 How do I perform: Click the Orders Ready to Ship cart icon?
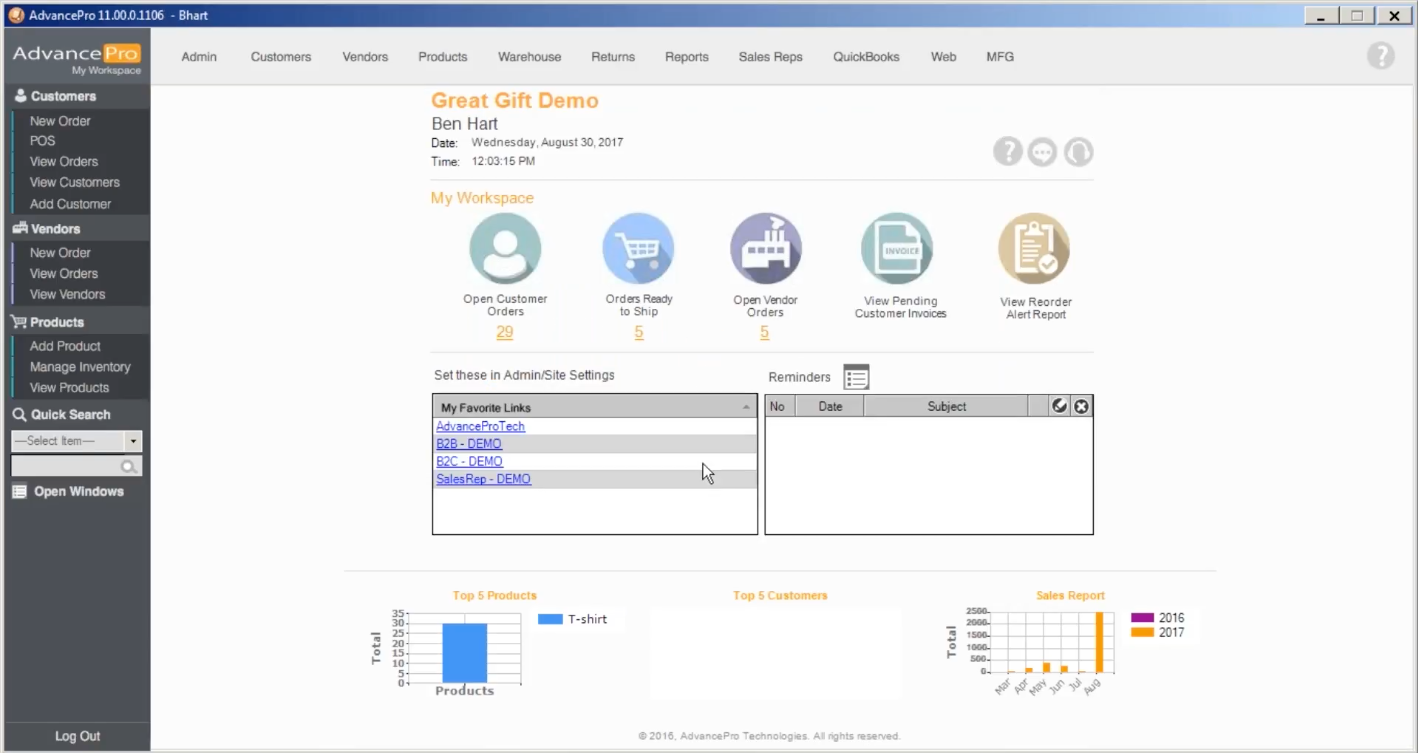[x=638, y=249]
